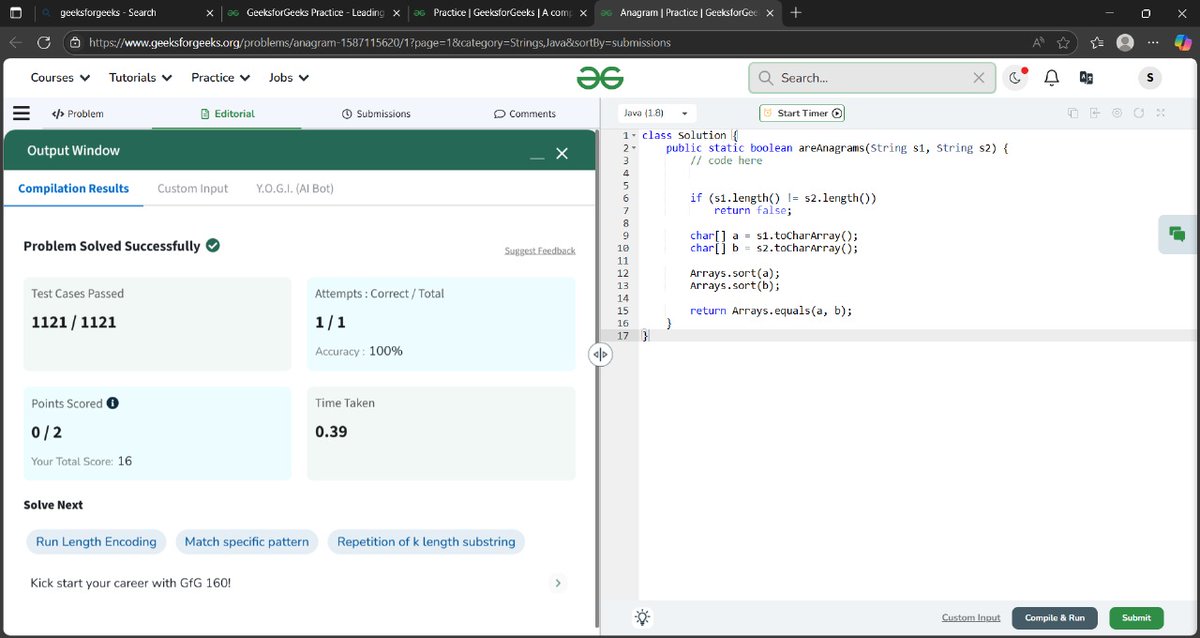The width and height of the screenshot is (1200, 638).
Task: Collapse code fold arrow on line 2
Action: pyautogui.click(x=634, y=148)
